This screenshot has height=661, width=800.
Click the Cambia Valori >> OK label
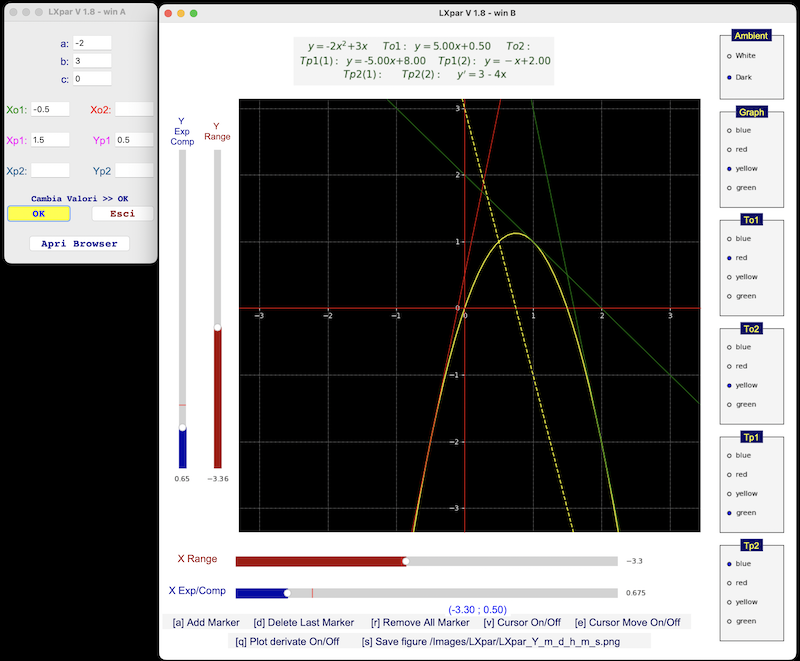pos(80,199)
